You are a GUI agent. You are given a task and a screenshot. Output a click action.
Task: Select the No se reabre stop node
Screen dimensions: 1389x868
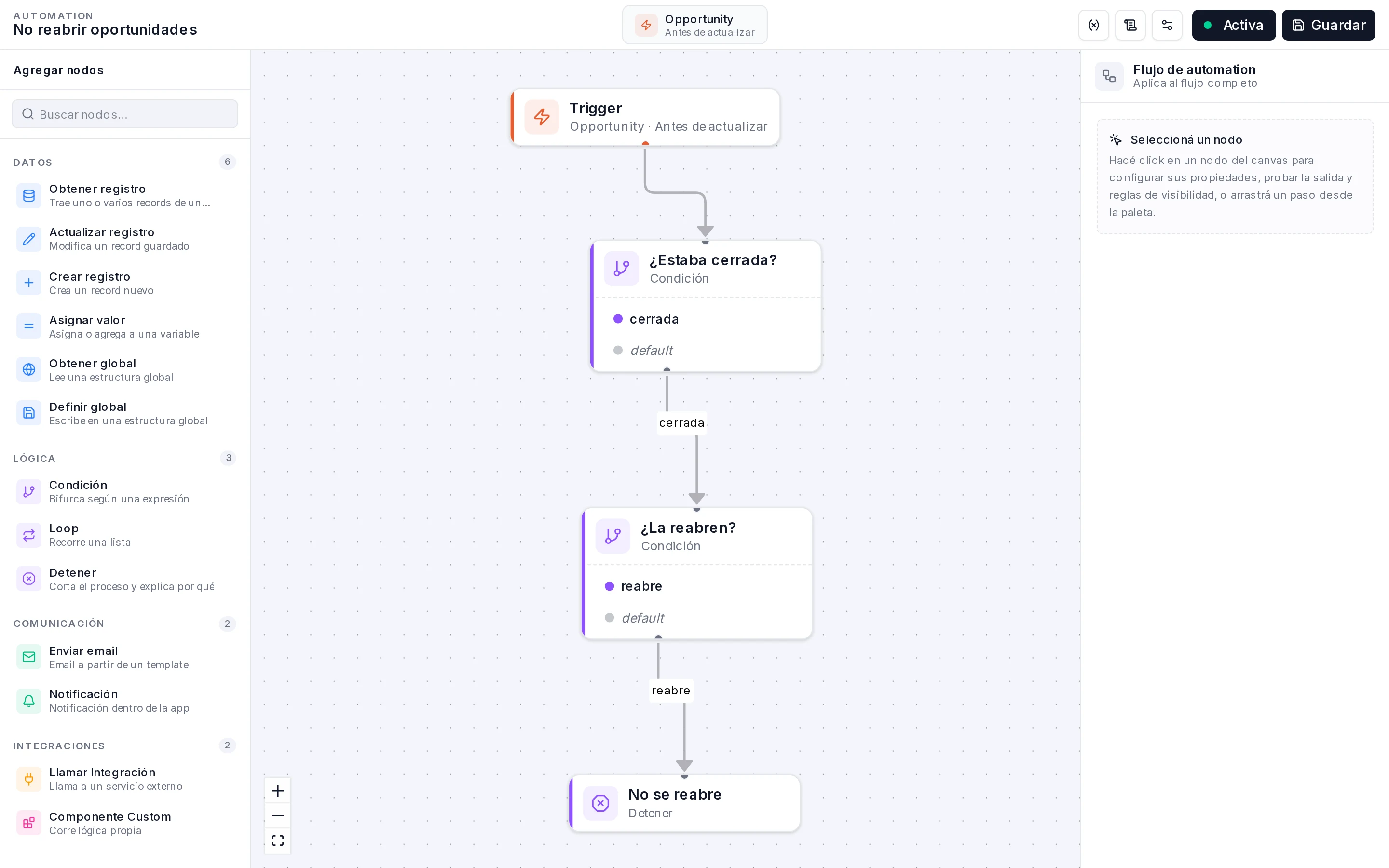(x=685, y=803)
